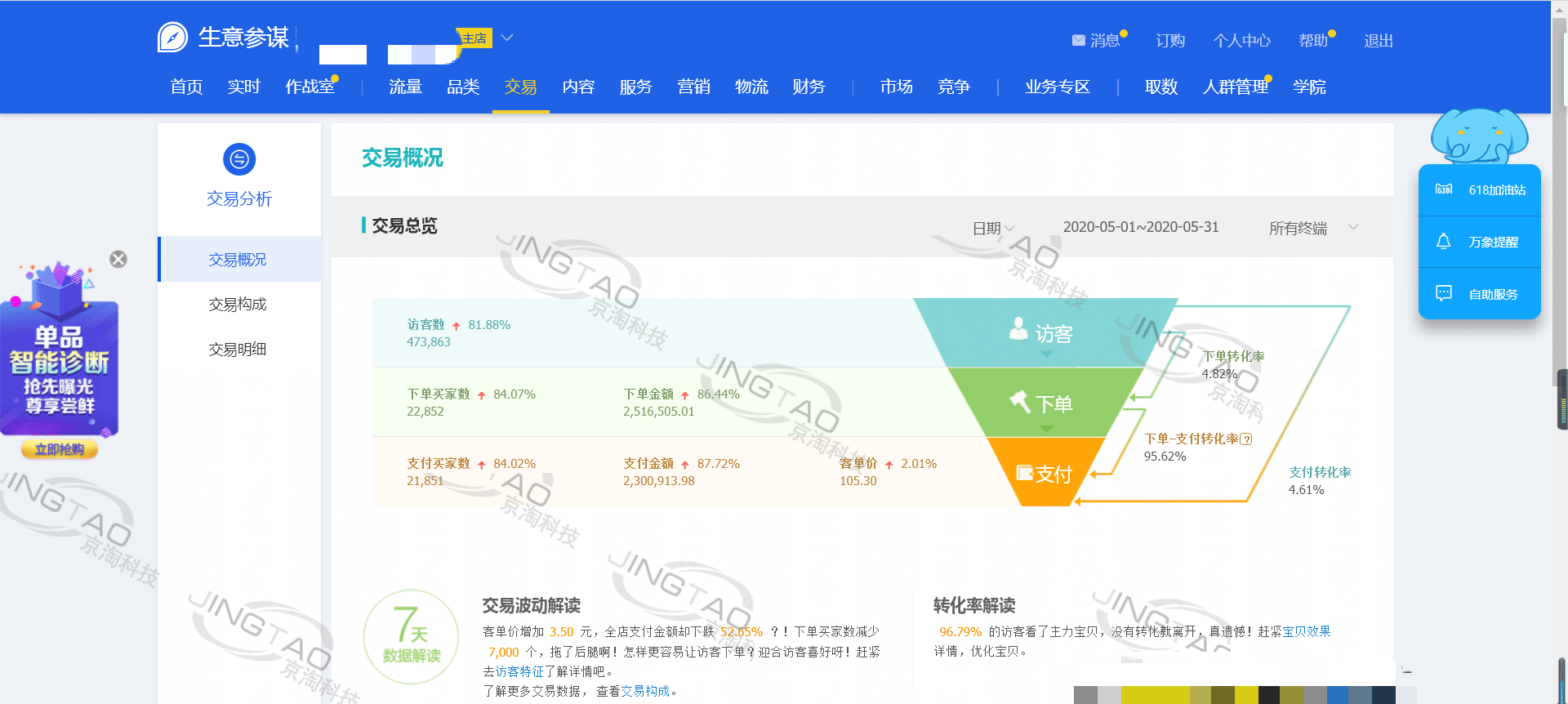This screenshot has height=704, width=1568.
Task: Click the 交易分析 circular icon in sidebar
Action: [239, 159]
